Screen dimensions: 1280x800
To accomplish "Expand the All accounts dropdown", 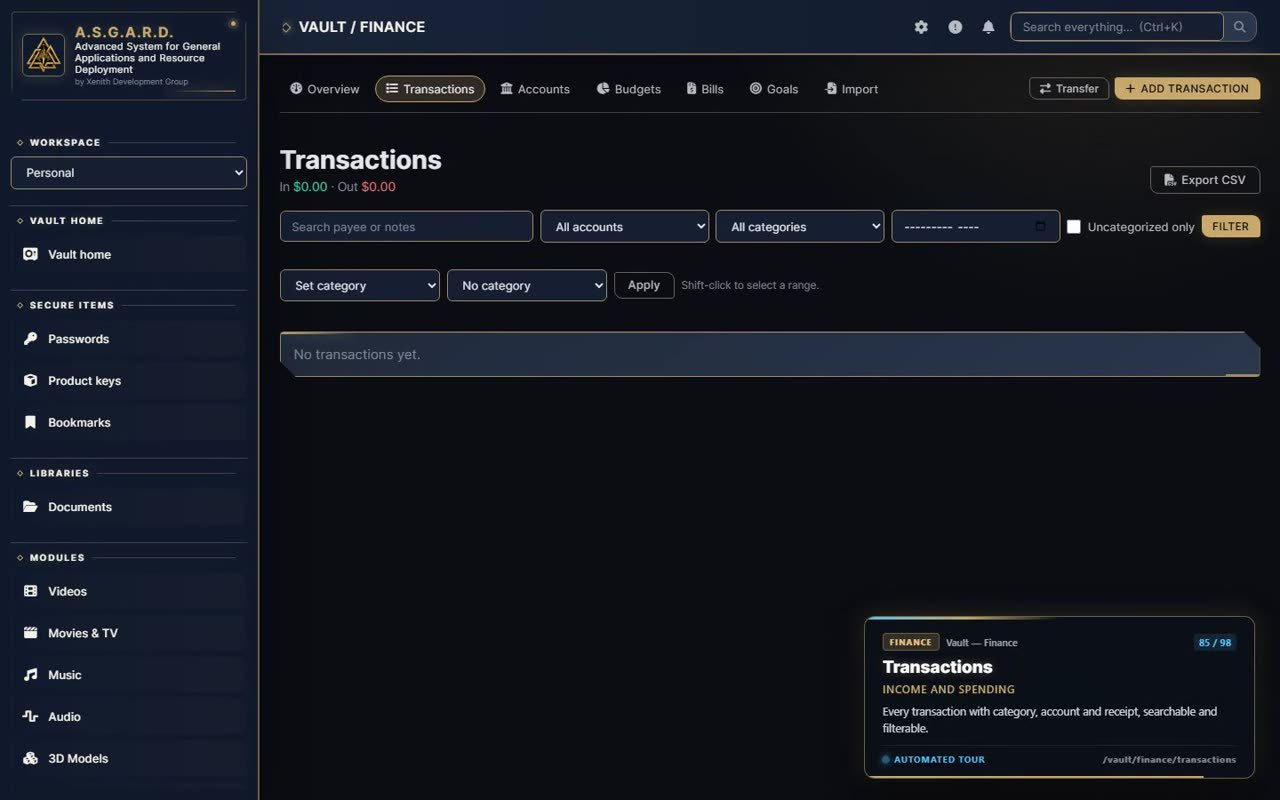I will tap(625, 227).
